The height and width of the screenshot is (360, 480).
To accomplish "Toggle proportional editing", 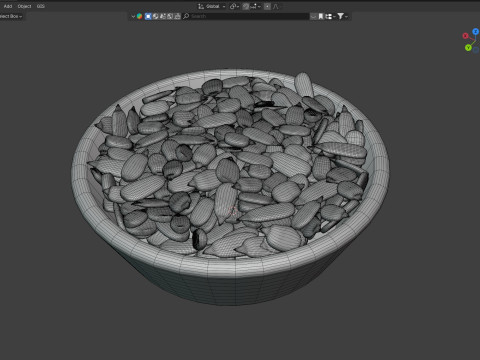I will 267,6.
